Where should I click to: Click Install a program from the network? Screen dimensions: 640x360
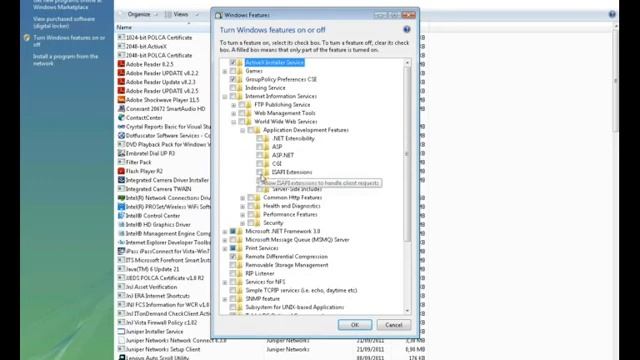pyautogui.click(x=65, y=60)
